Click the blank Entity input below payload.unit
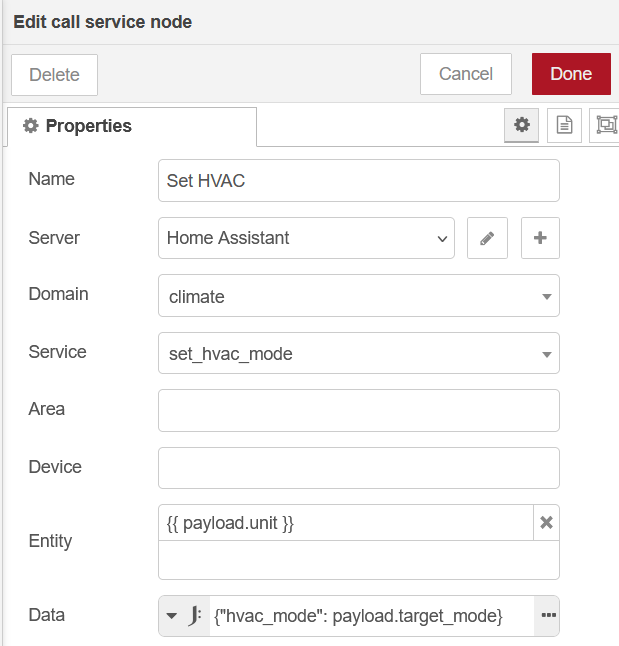619x646 pixels. [x=358, y=560]
